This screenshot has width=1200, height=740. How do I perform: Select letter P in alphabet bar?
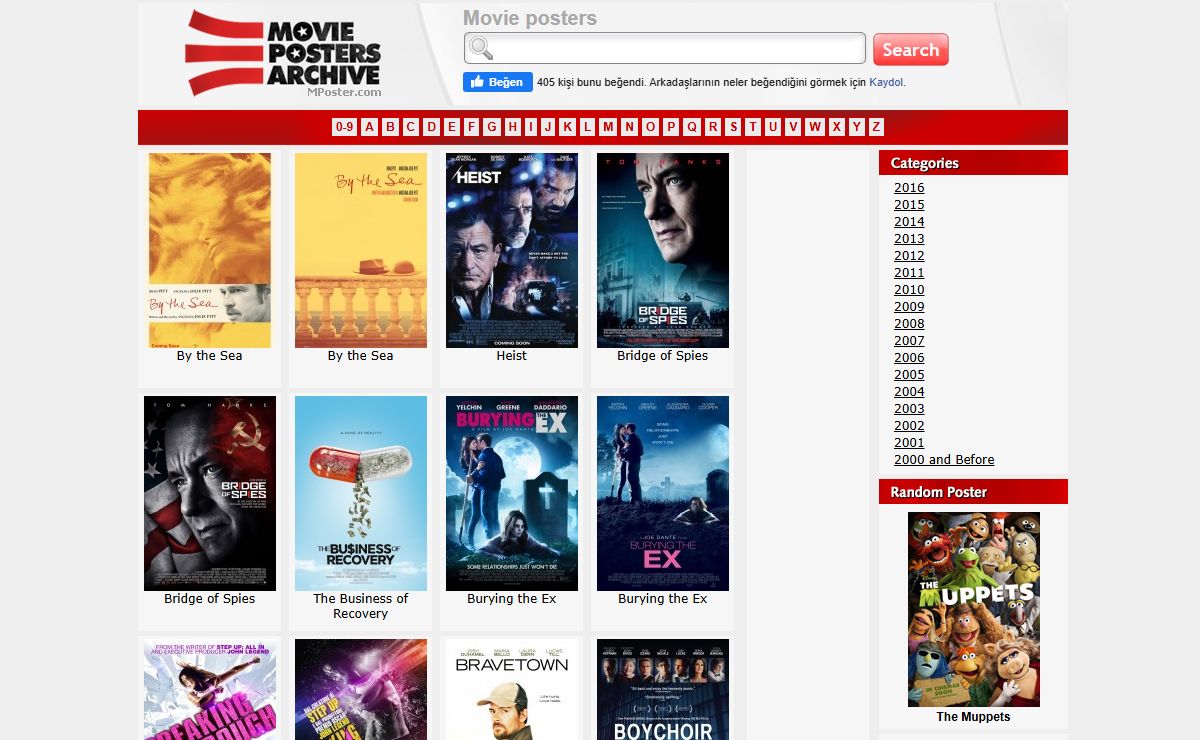coord(671,127)
